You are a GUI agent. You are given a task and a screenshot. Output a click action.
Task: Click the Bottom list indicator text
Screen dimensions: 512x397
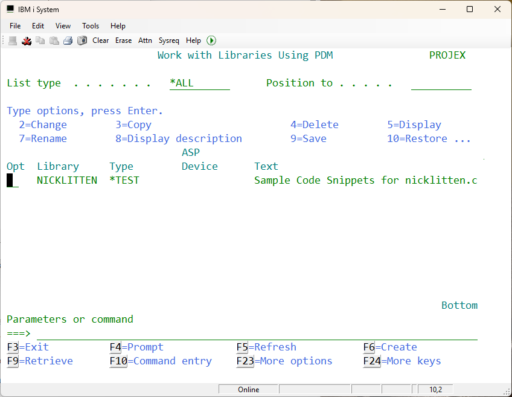[459, 306]
